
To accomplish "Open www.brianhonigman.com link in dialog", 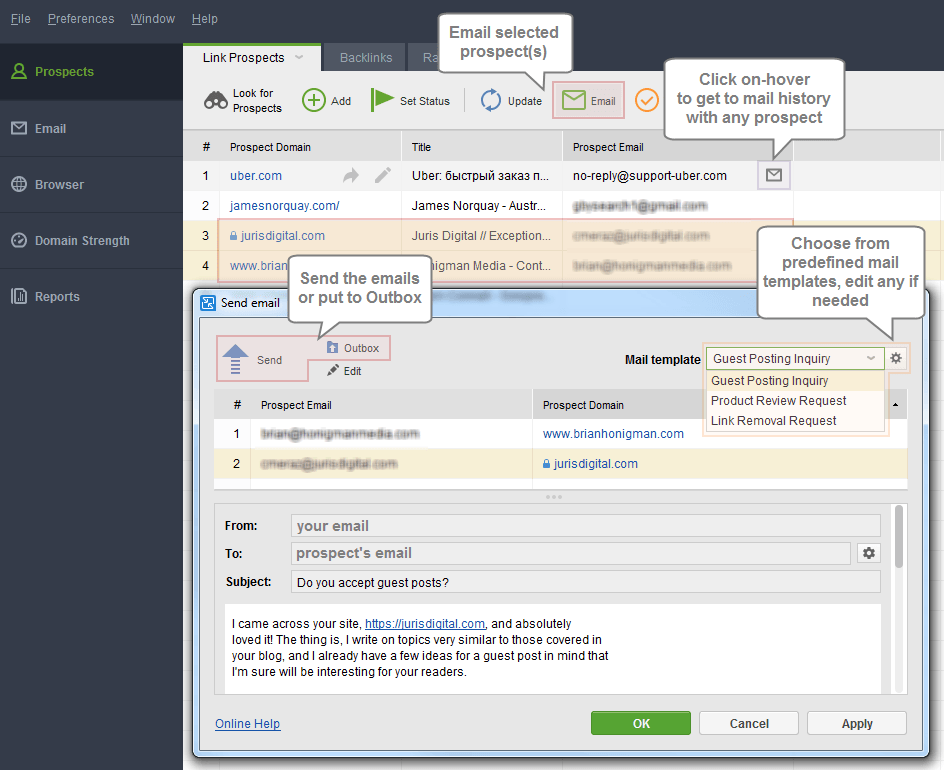I will pos(613,434).
